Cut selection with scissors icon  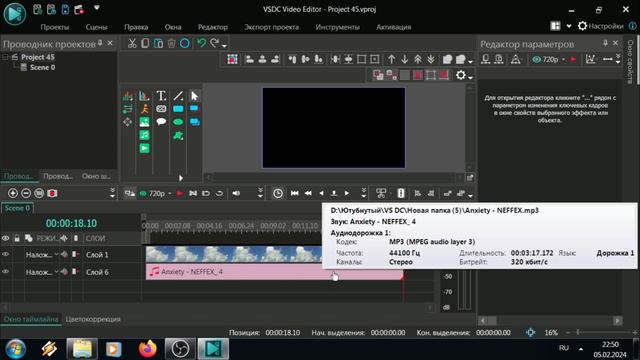(132, 43)
